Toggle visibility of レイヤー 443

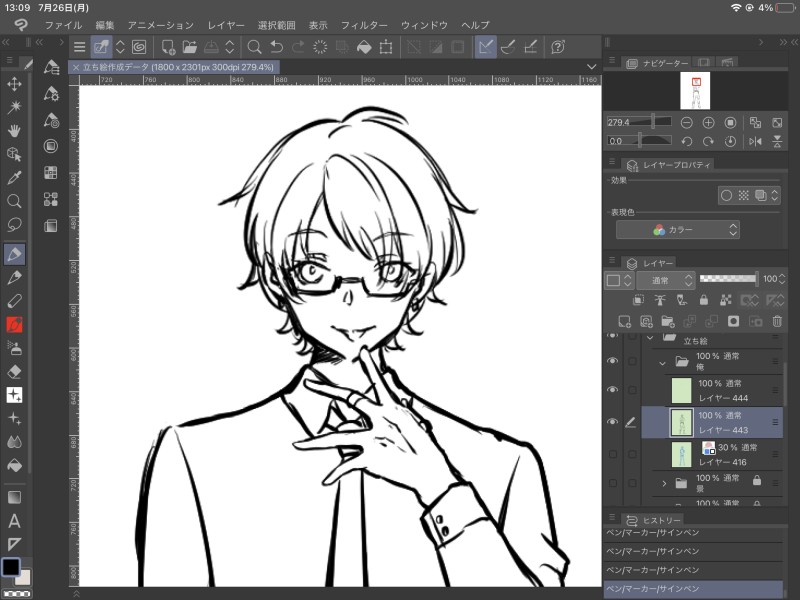[613, 422]
